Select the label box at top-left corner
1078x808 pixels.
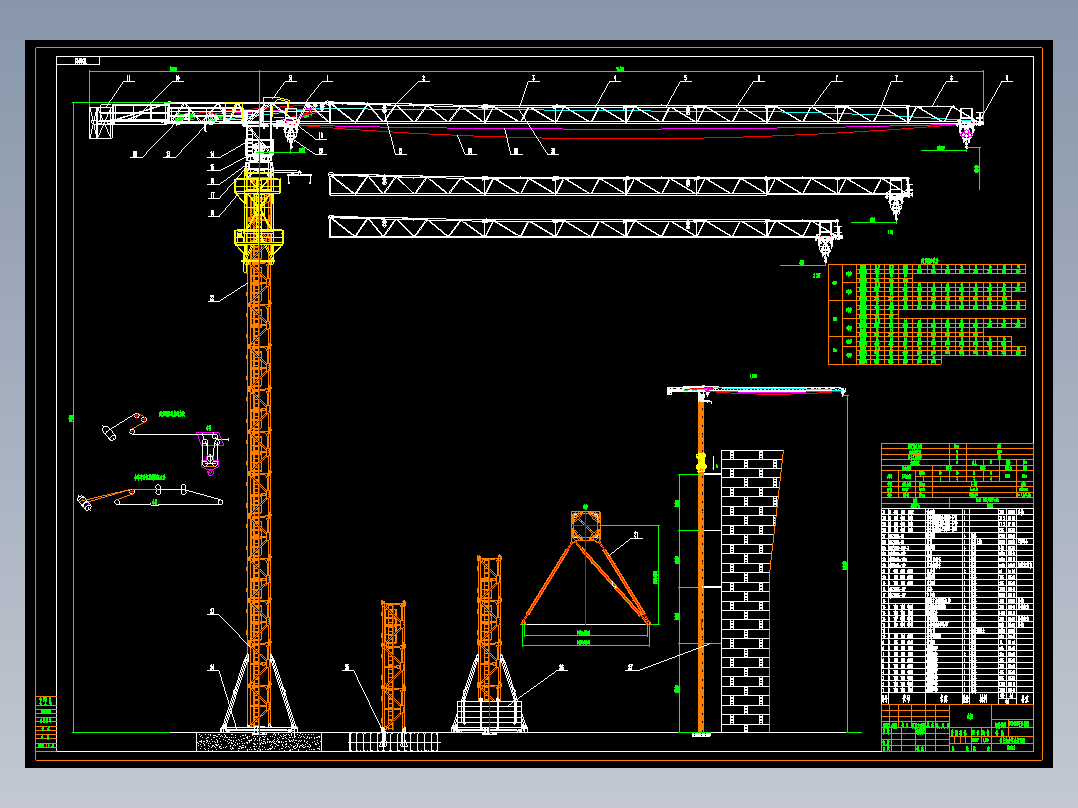click(x=78, y=61)
